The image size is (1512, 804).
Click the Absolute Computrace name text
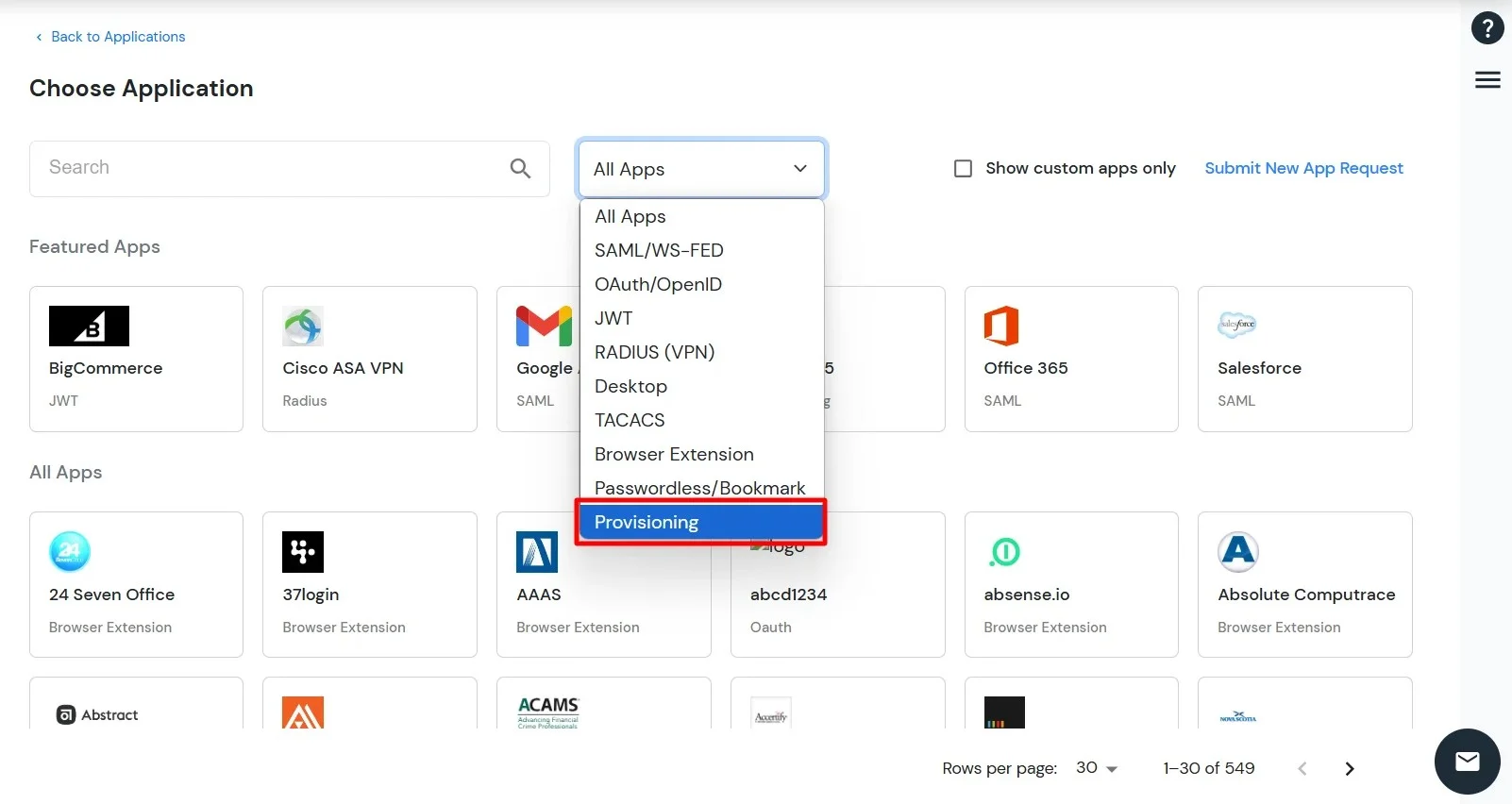point(1306,595)
